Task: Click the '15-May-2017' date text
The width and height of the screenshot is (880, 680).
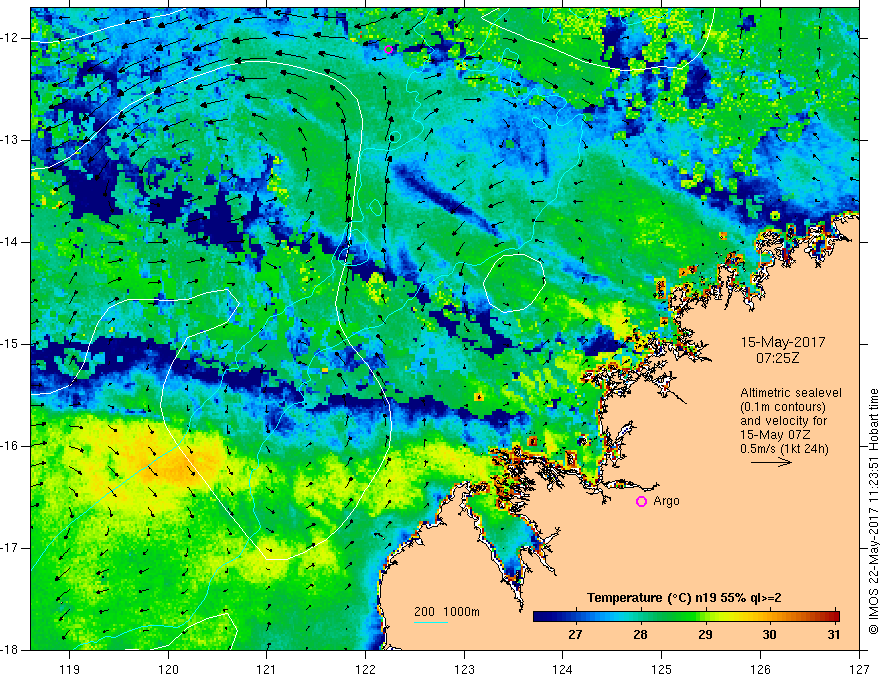Action: (x=783, y=342)
